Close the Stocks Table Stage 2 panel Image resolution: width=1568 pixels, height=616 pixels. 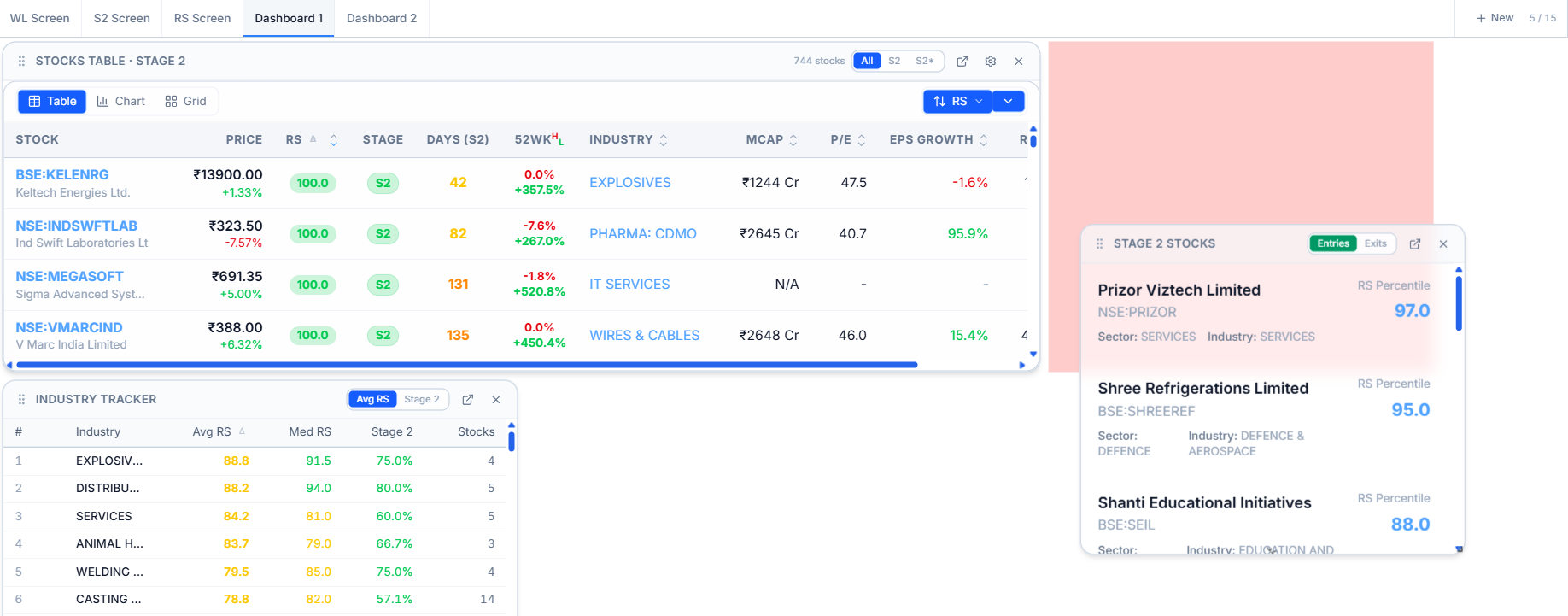(x=1019, y=62)
